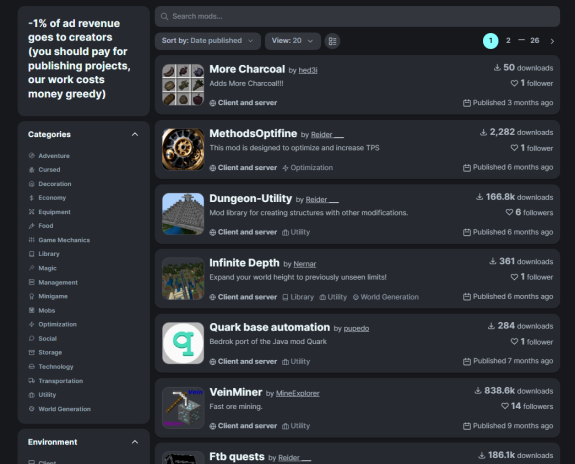This screenshot has height=464, width=575.
Task: Filter by the Storage category
Action: pos(45,352)
